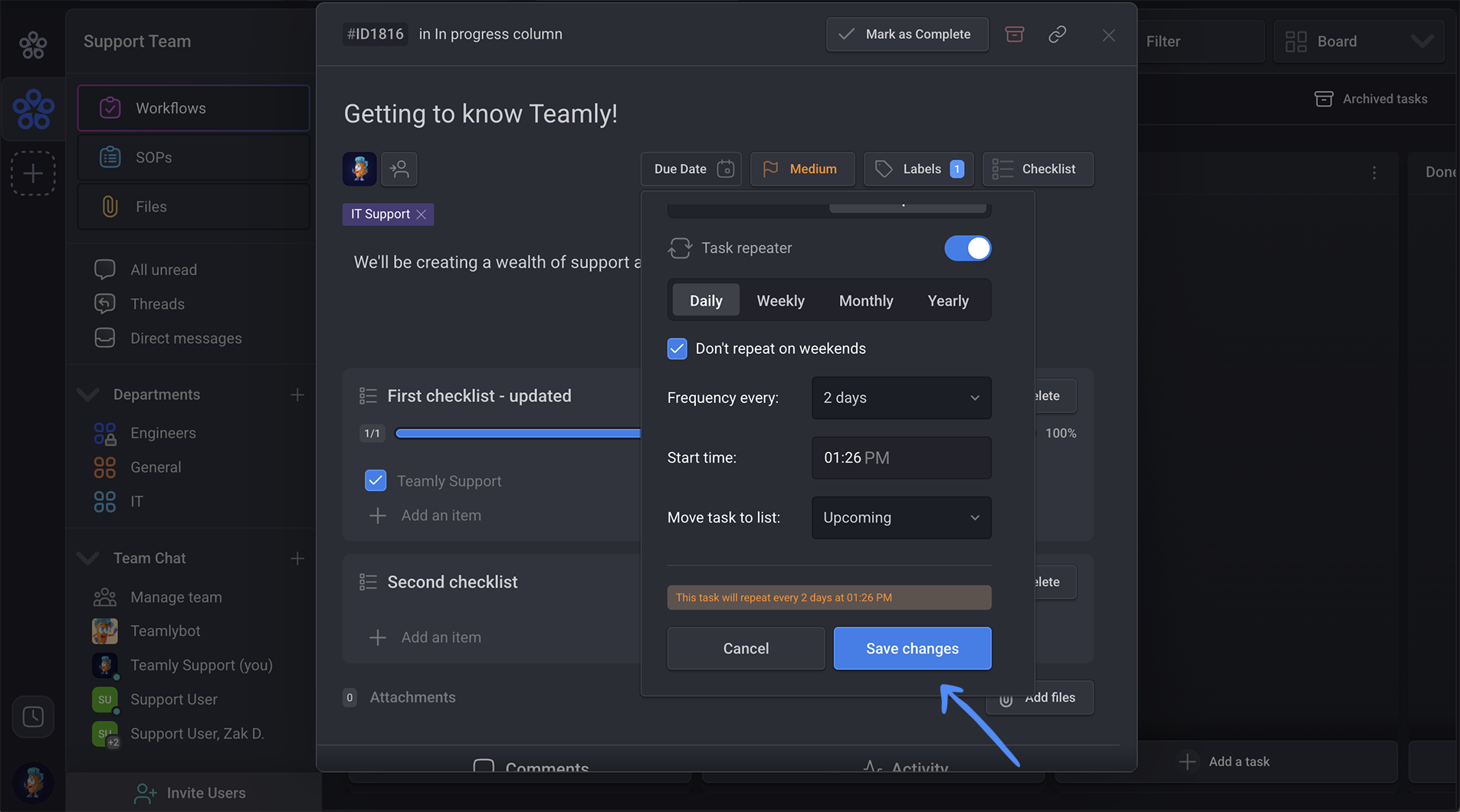This screenshot has height=812, width=1460.
Task: Click Save changes button
Action: 912,648
